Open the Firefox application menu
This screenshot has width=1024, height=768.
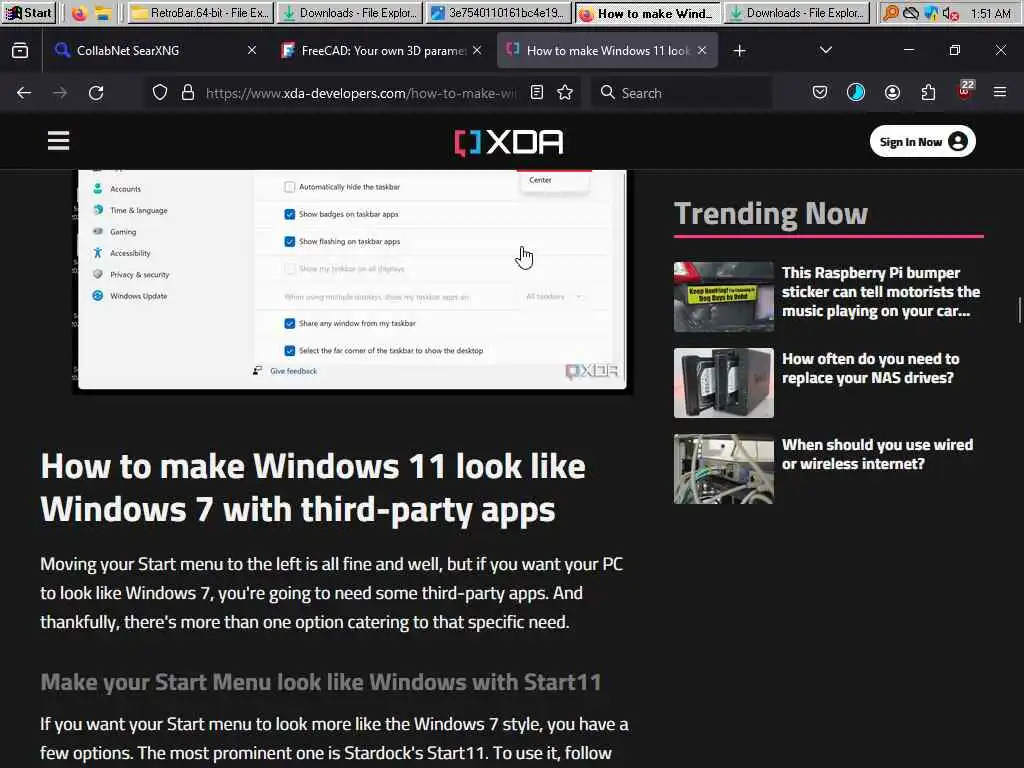point(1000,93)
